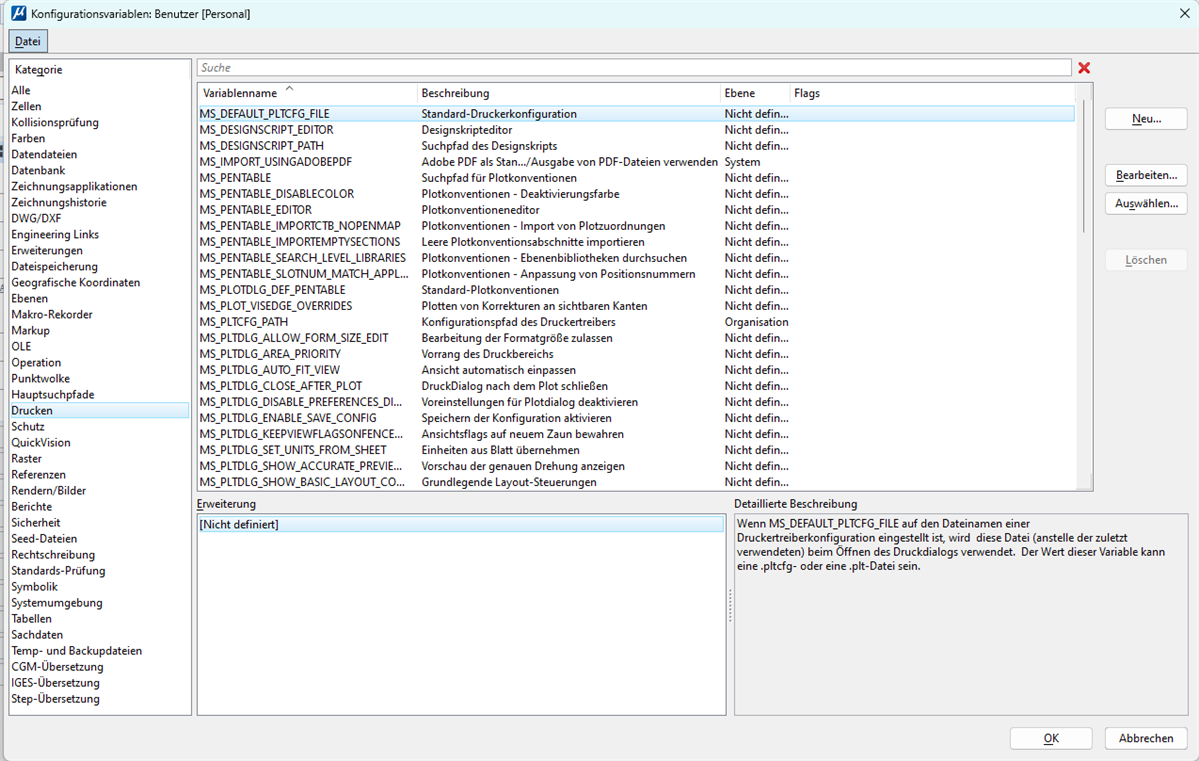
Task: Select the Hauptsuchpfade category
Action: [52, 394]
